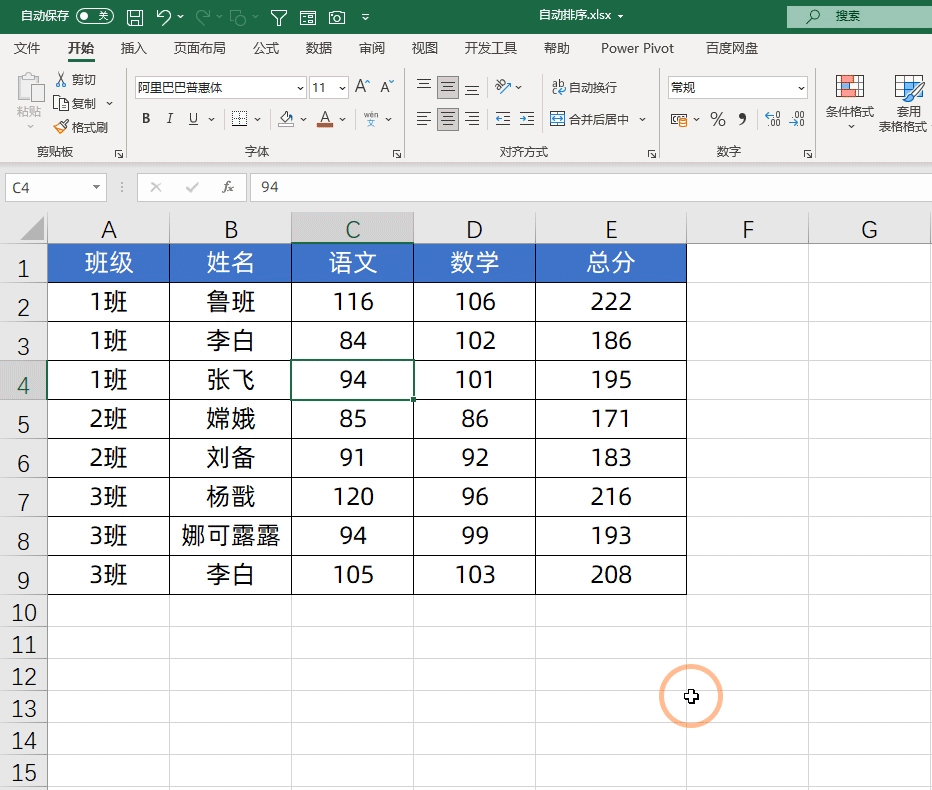Screen dimensions: 932x790
Task: Click the percent style icon
Action: tap(717, 119)
